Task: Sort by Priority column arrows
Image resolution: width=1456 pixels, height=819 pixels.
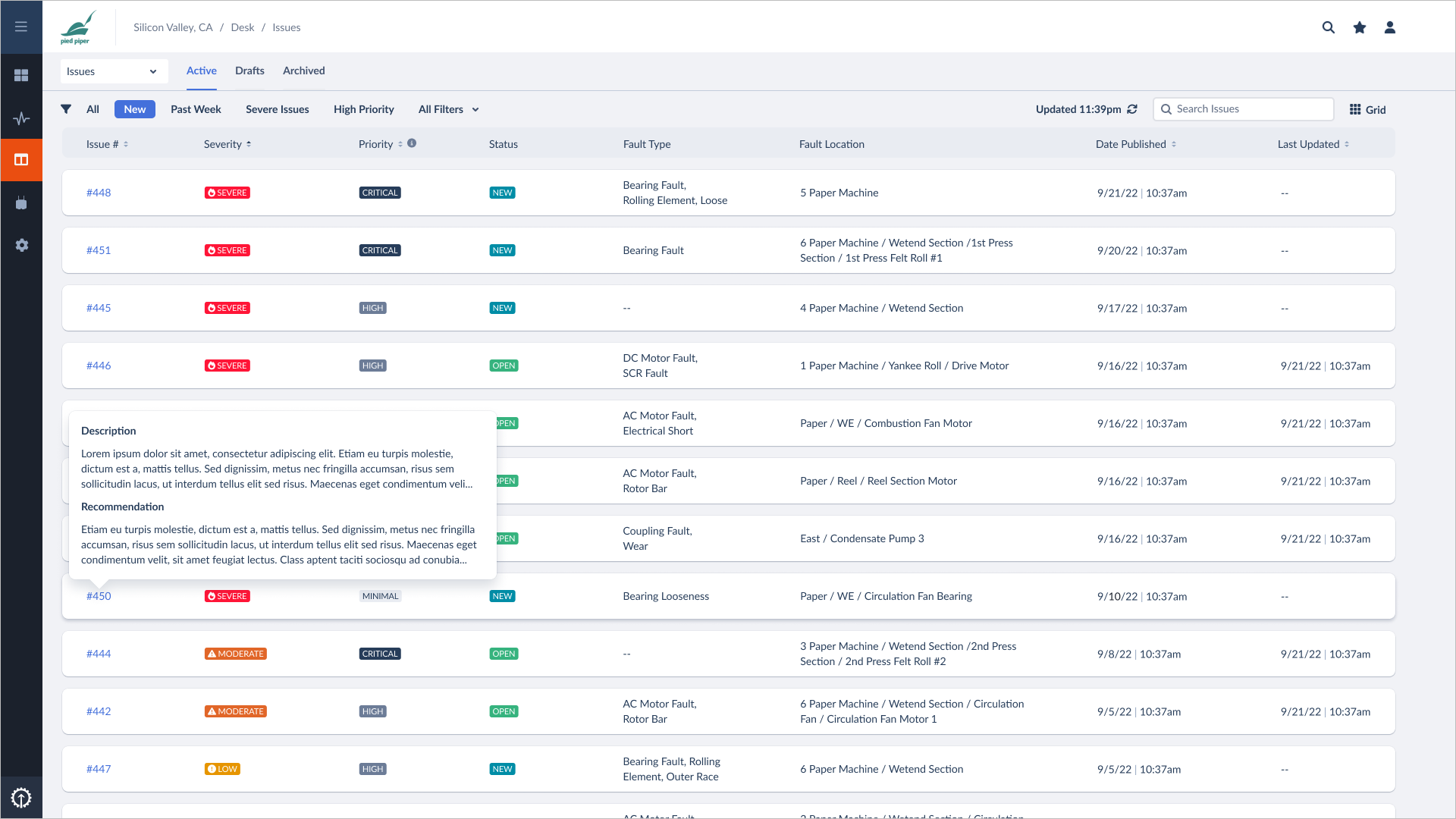Action: (x=400, y=144)
